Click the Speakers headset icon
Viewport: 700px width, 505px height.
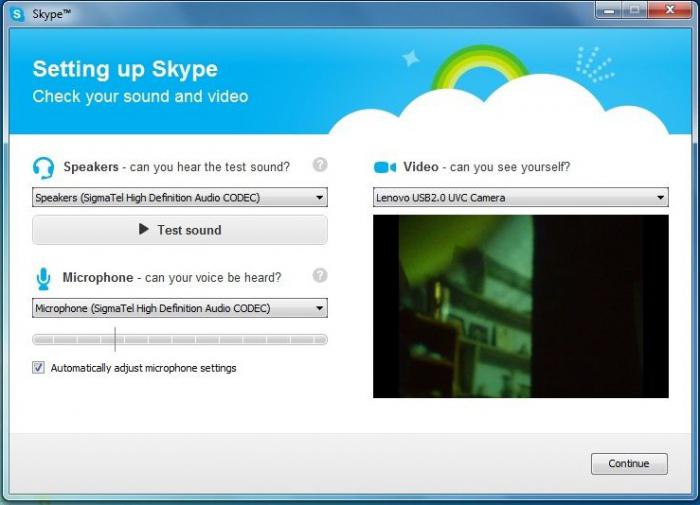pyautogui.click(x=43, y=167)
